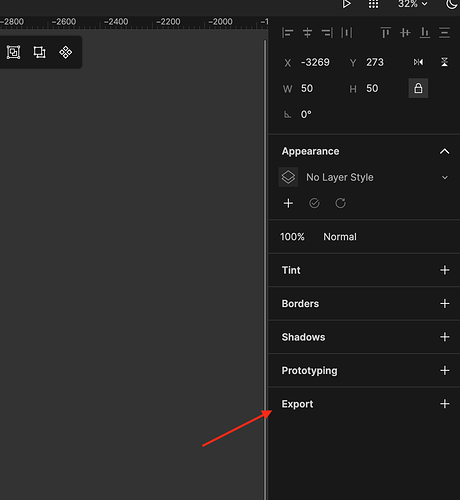Add a Prototyping interaction with plus
The height and width of the screenshot is (500, 460).
[x=445, y=370]
